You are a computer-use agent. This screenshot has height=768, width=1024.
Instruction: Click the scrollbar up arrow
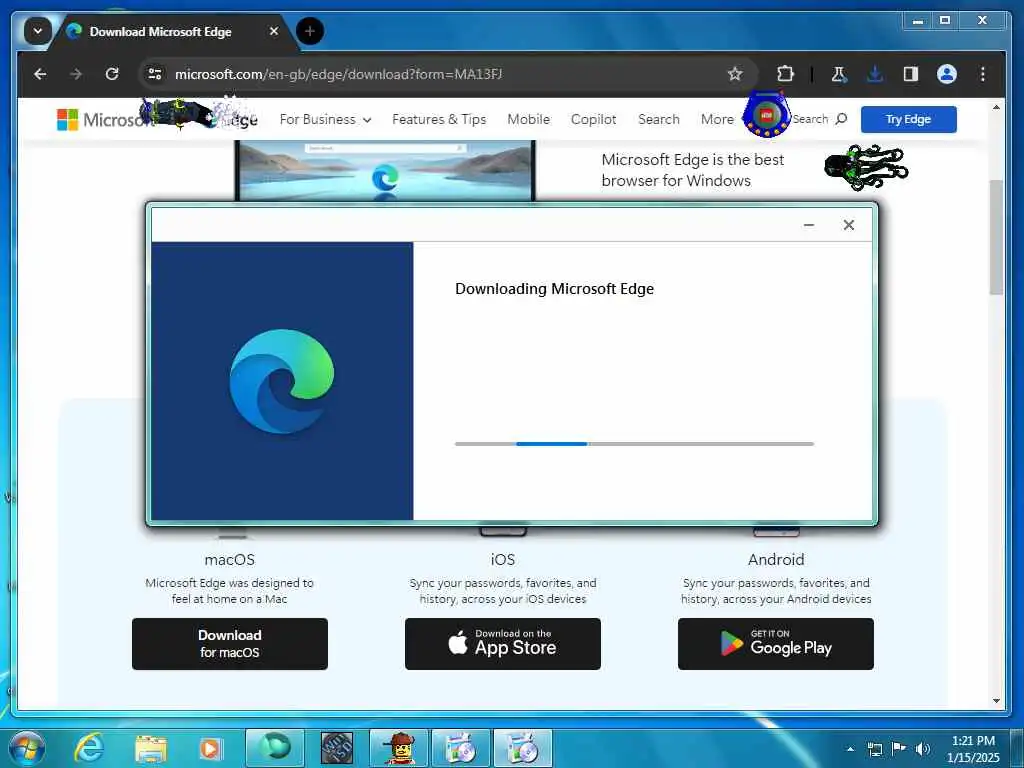[996, 107]
